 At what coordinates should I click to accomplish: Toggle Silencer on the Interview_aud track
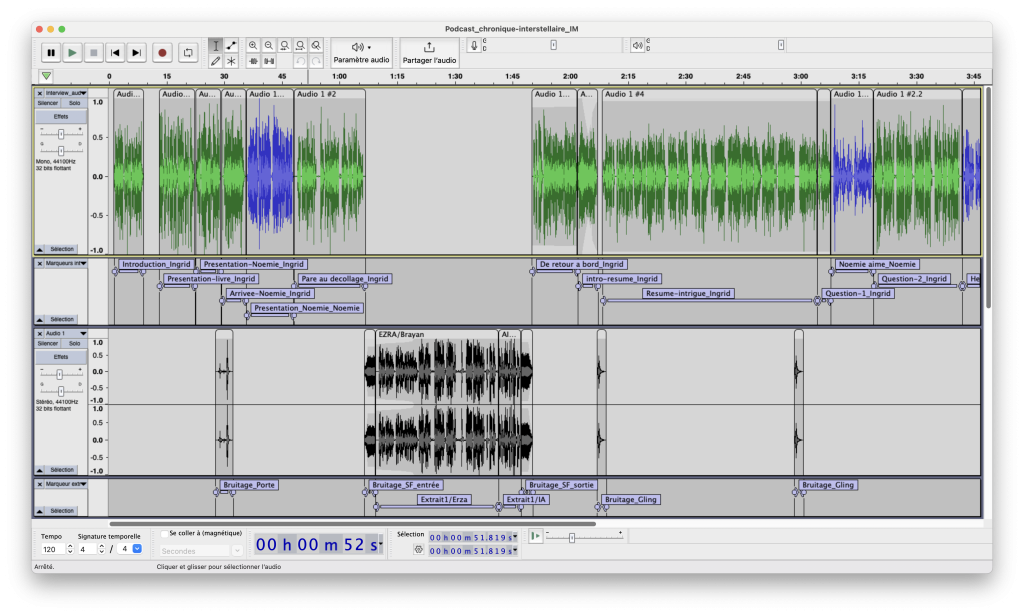[x=48, y=103]
